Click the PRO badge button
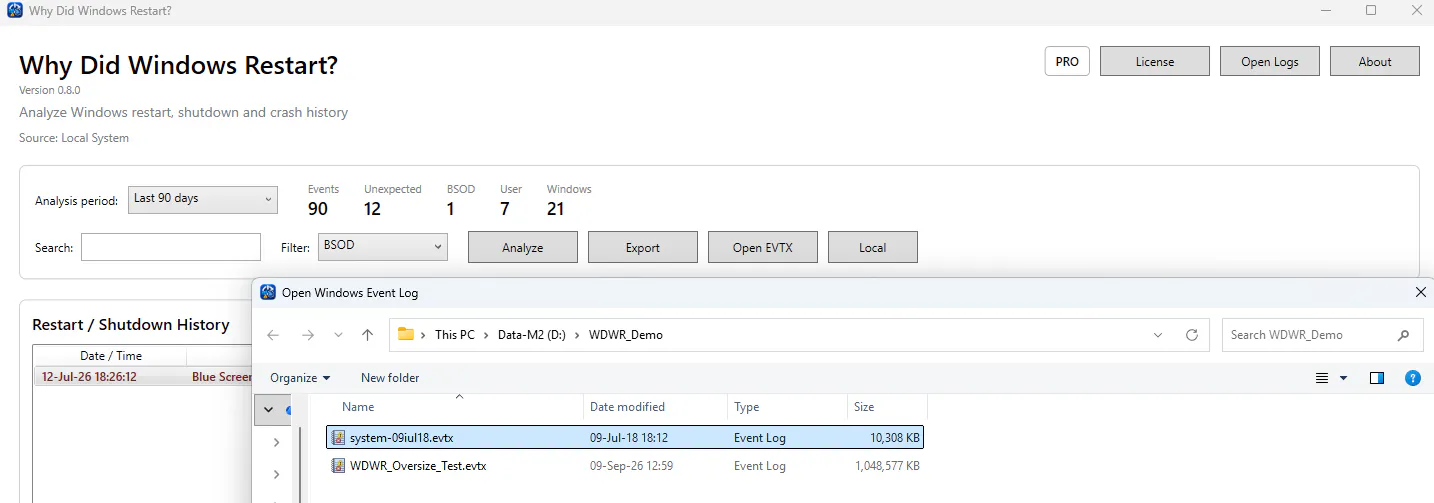 pyautogui.click(x=1067, y=61)
